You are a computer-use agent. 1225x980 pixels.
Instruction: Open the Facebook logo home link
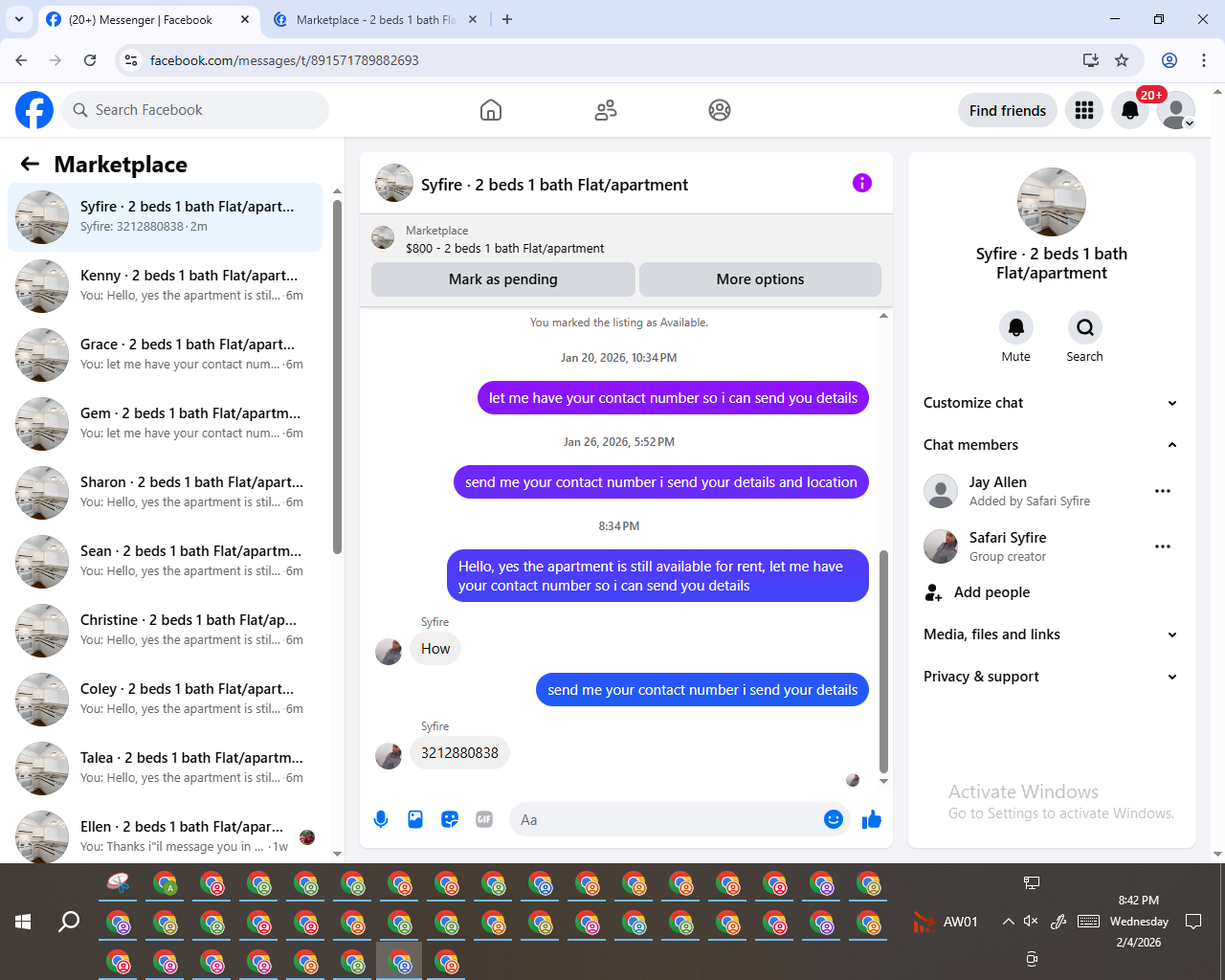point(34,110)
